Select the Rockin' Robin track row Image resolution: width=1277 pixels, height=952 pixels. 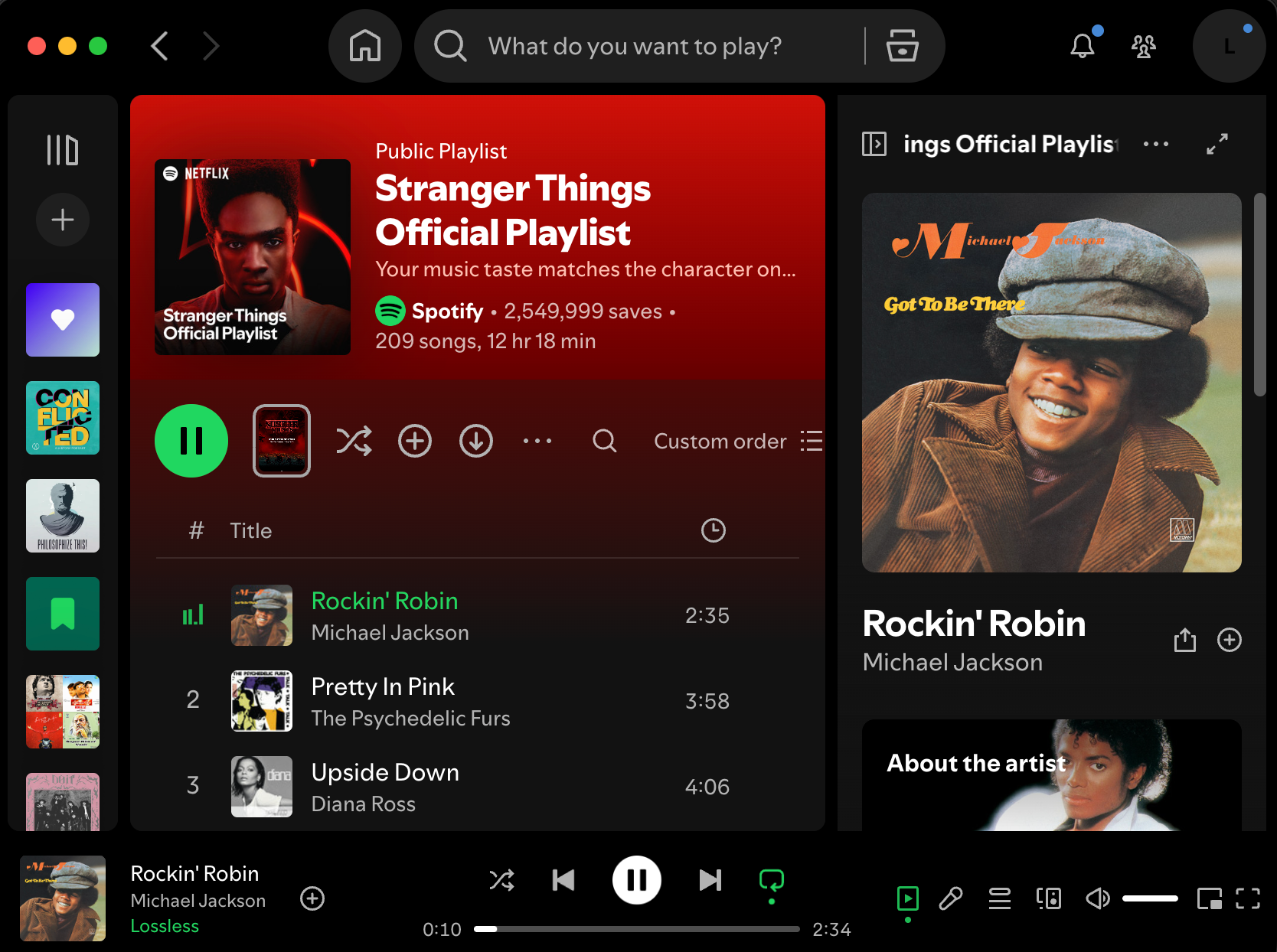point(478,615)
